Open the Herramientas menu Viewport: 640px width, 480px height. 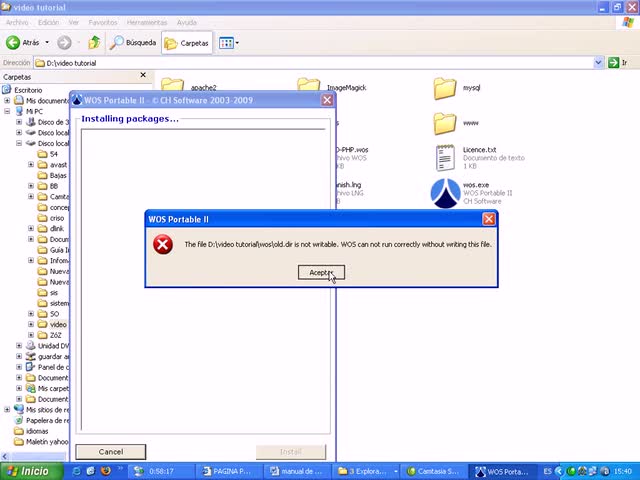[x=147, y=22]
